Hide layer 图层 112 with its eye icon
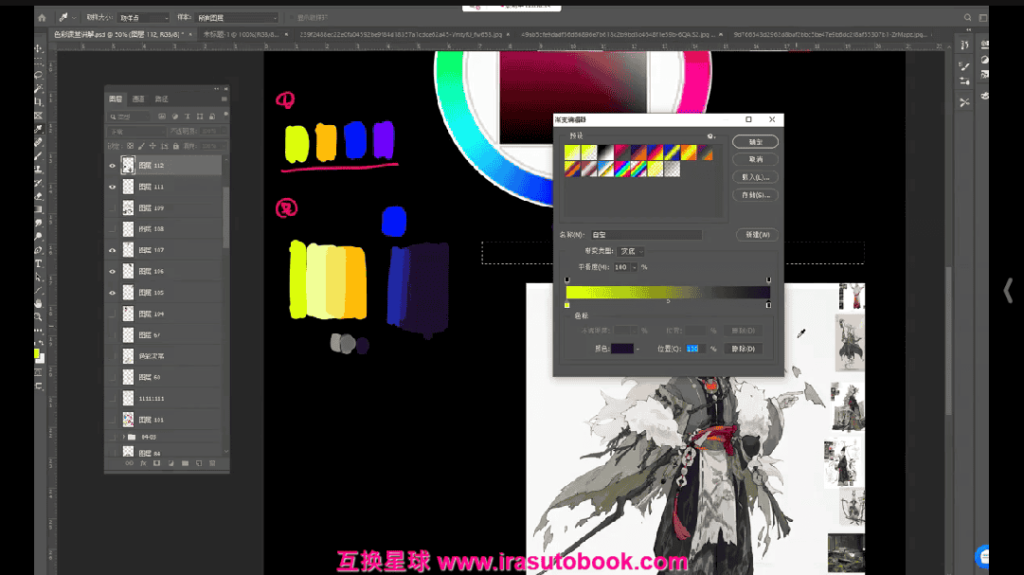This screenshot has width=1024, height=575. coord(112,166)
